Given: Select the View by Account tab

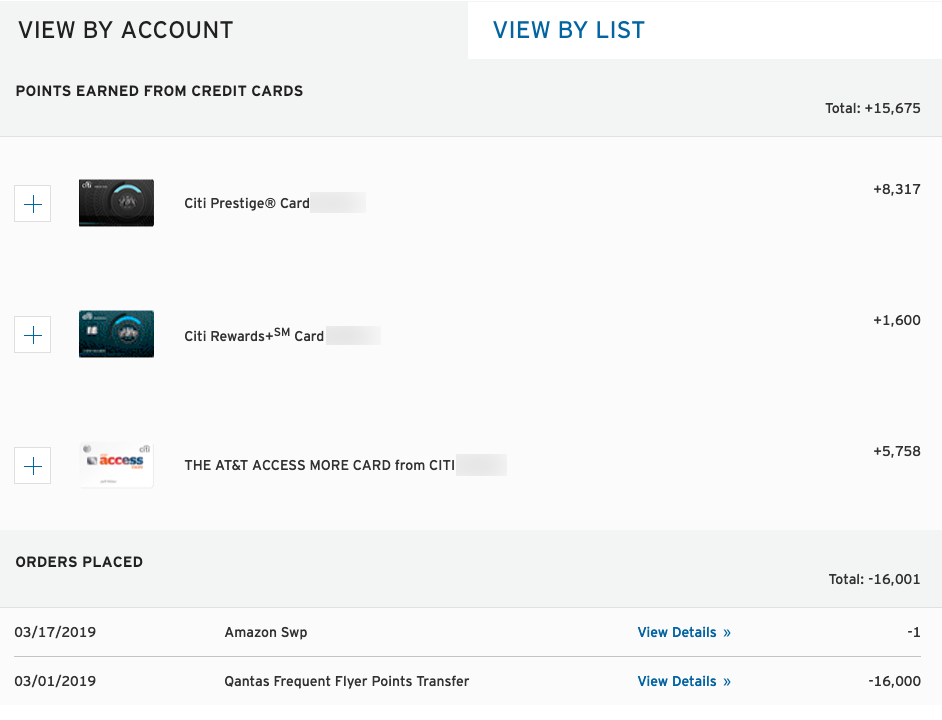Looking at the screenshot, I should (126, 30).
